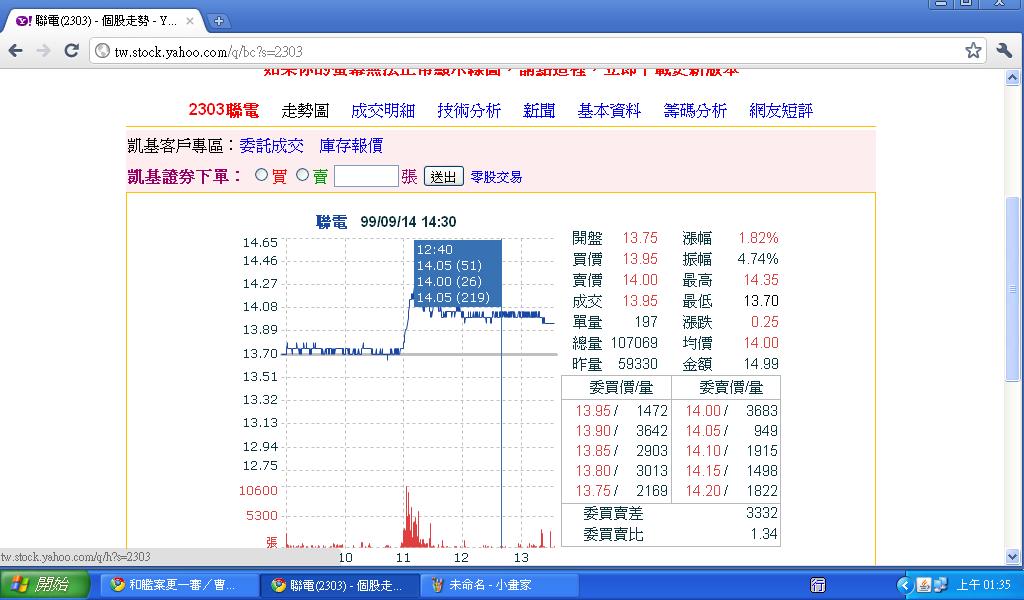
Task: Open the Windows 開始 start button
Action: [44, 584]
